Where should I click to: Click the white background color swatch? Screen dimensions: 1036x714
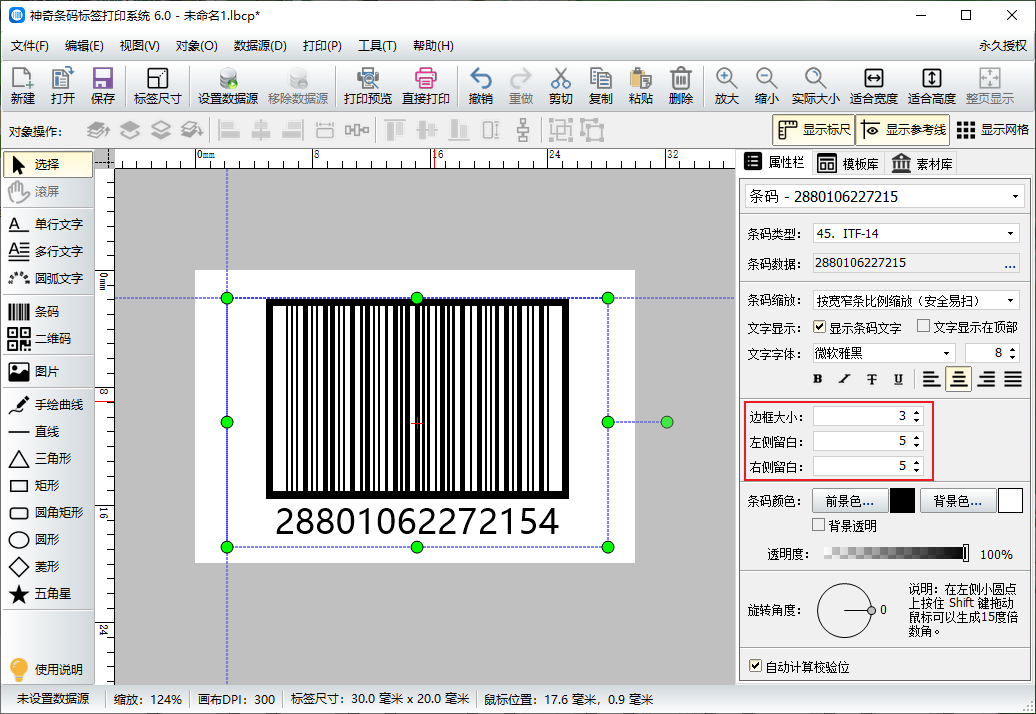(1010, 501)
